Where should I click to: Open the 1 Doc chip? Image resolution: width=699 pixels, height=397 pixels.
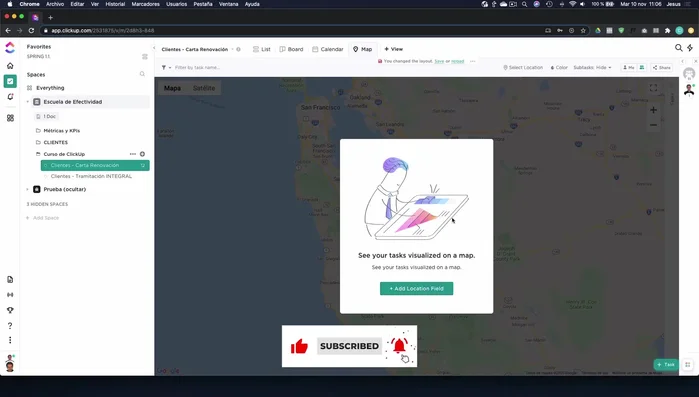(46, 116)
